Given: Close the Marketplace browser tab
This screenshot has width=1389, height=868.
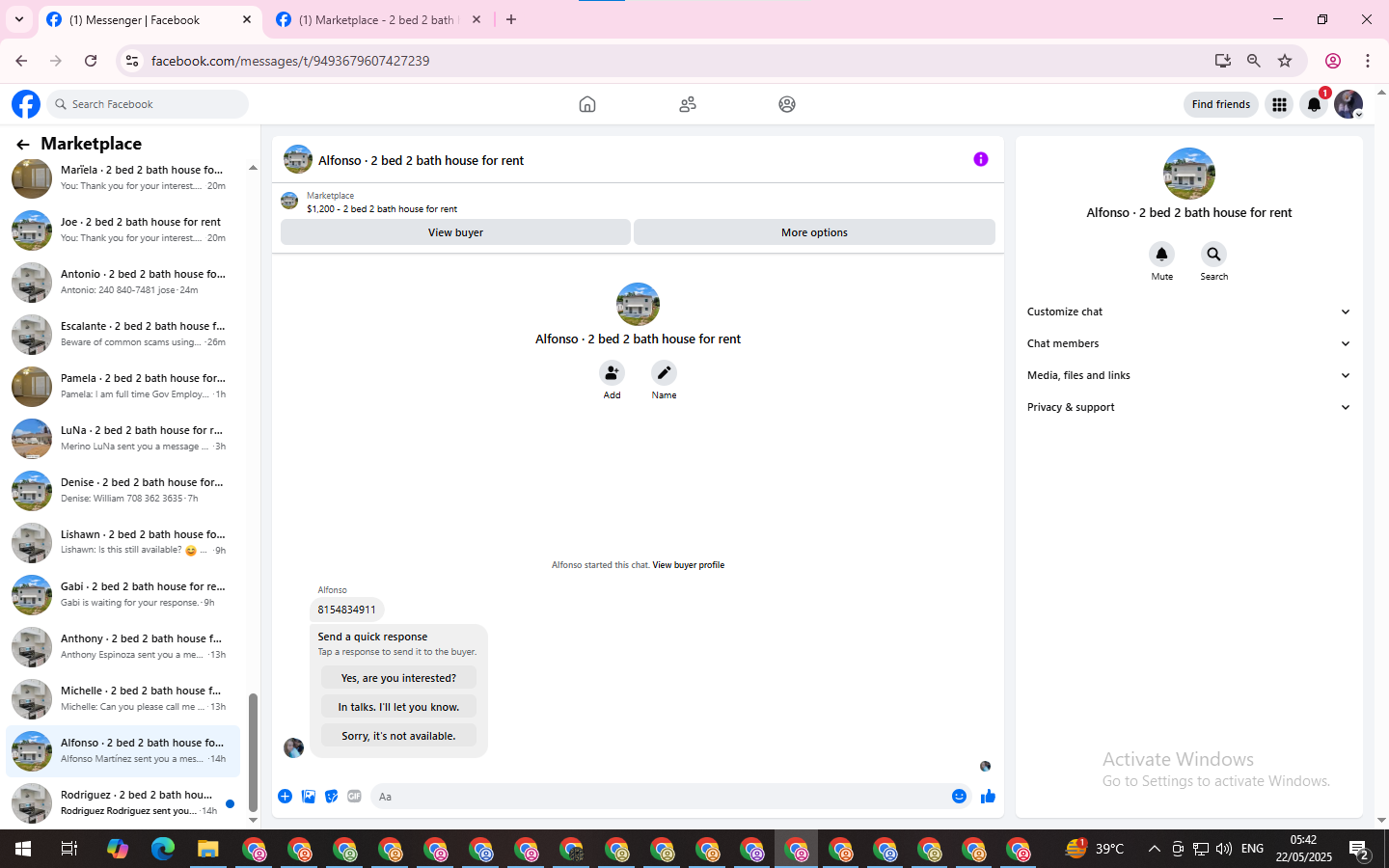Looking at the screenshot, I should 477,19.
